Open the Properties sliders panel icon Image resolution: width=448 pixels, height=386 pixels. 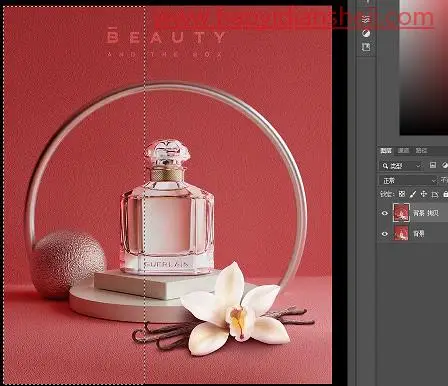(x=366, y=20)
